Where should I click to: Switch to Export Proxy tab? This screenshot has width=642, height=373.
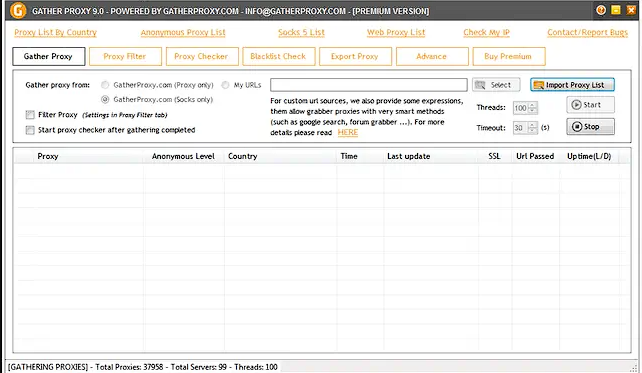[x=355, y=57]
